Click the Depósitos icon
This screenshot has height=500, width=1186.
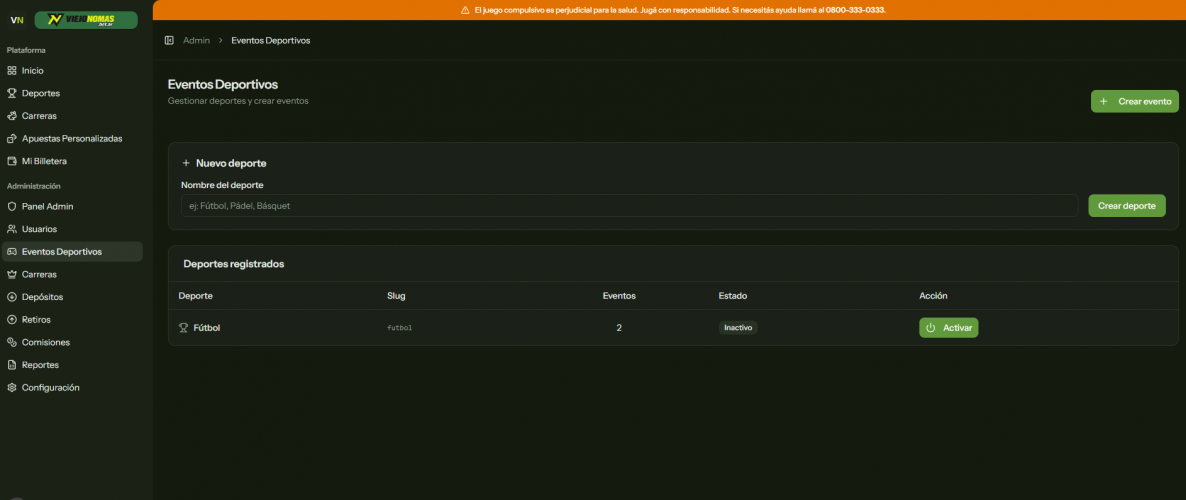pyautogui.click(x=11, y=297)
